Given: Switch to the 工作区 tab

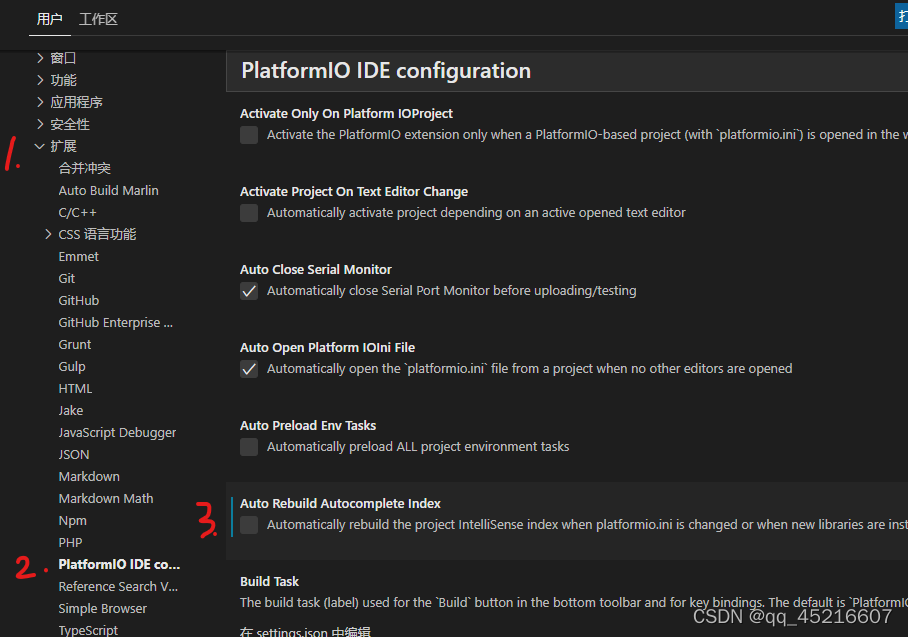Looking at the screenshot, I should tap(97, 18).
